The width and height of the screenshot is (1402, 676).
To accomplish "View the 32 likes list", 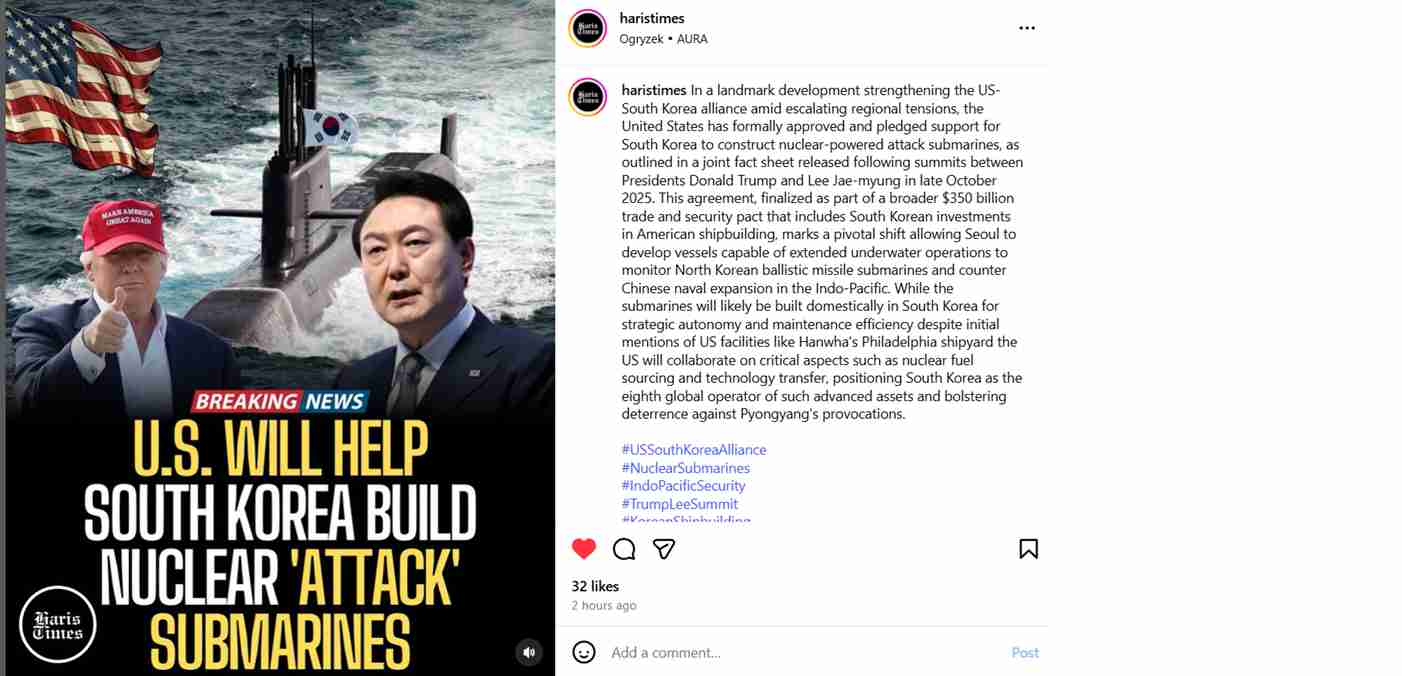I will pos(595,586).
